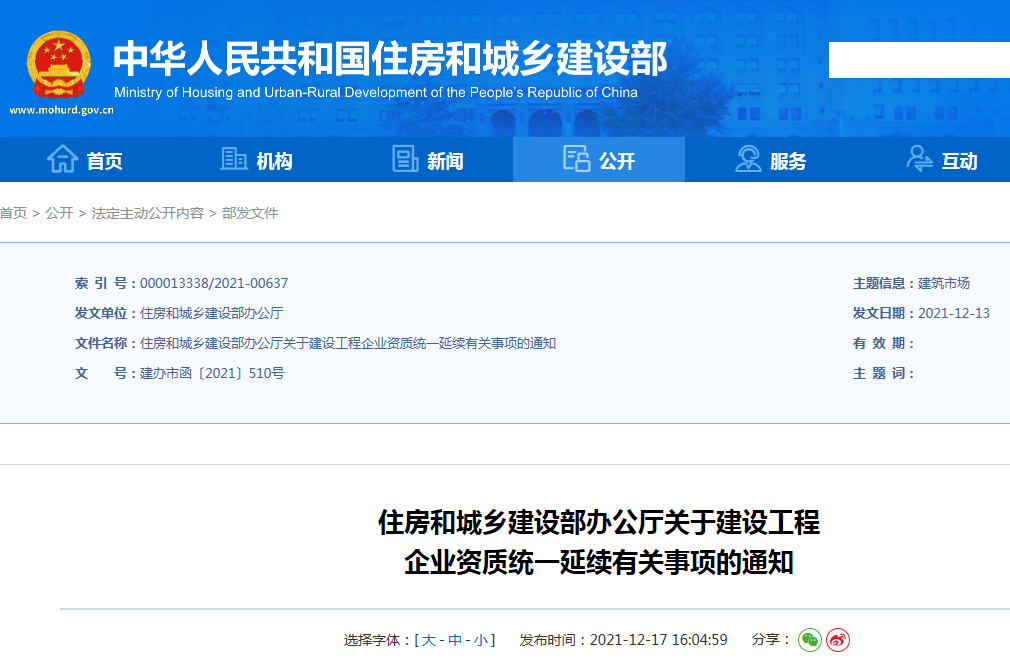Click document number 建办市函〔2021〕510号
This screenshot has width=1010, height=666.
212,374
